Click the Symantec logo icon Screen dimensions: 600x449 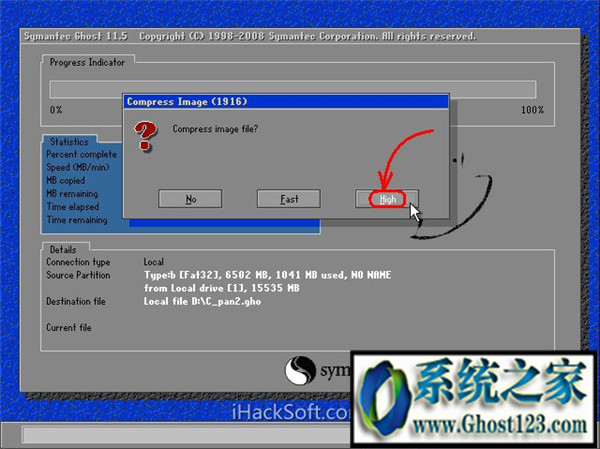300,370
